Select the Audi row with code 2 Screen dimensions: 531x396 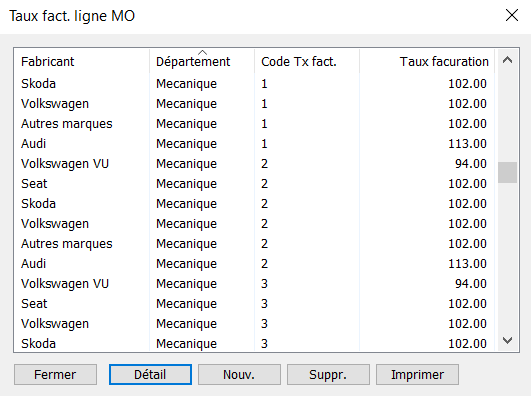[x=254, y=264]
